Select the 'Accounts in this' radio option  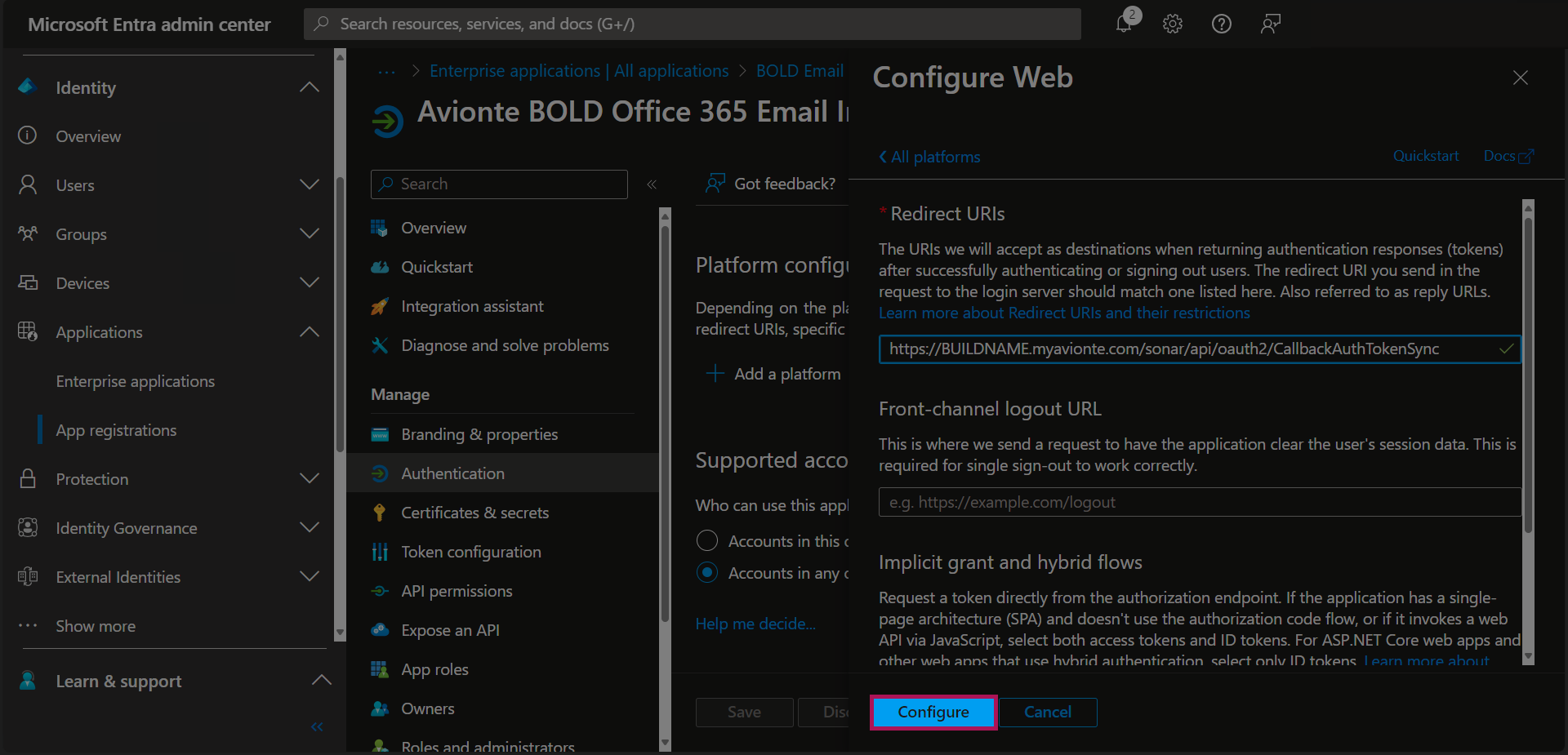[707, 541]
